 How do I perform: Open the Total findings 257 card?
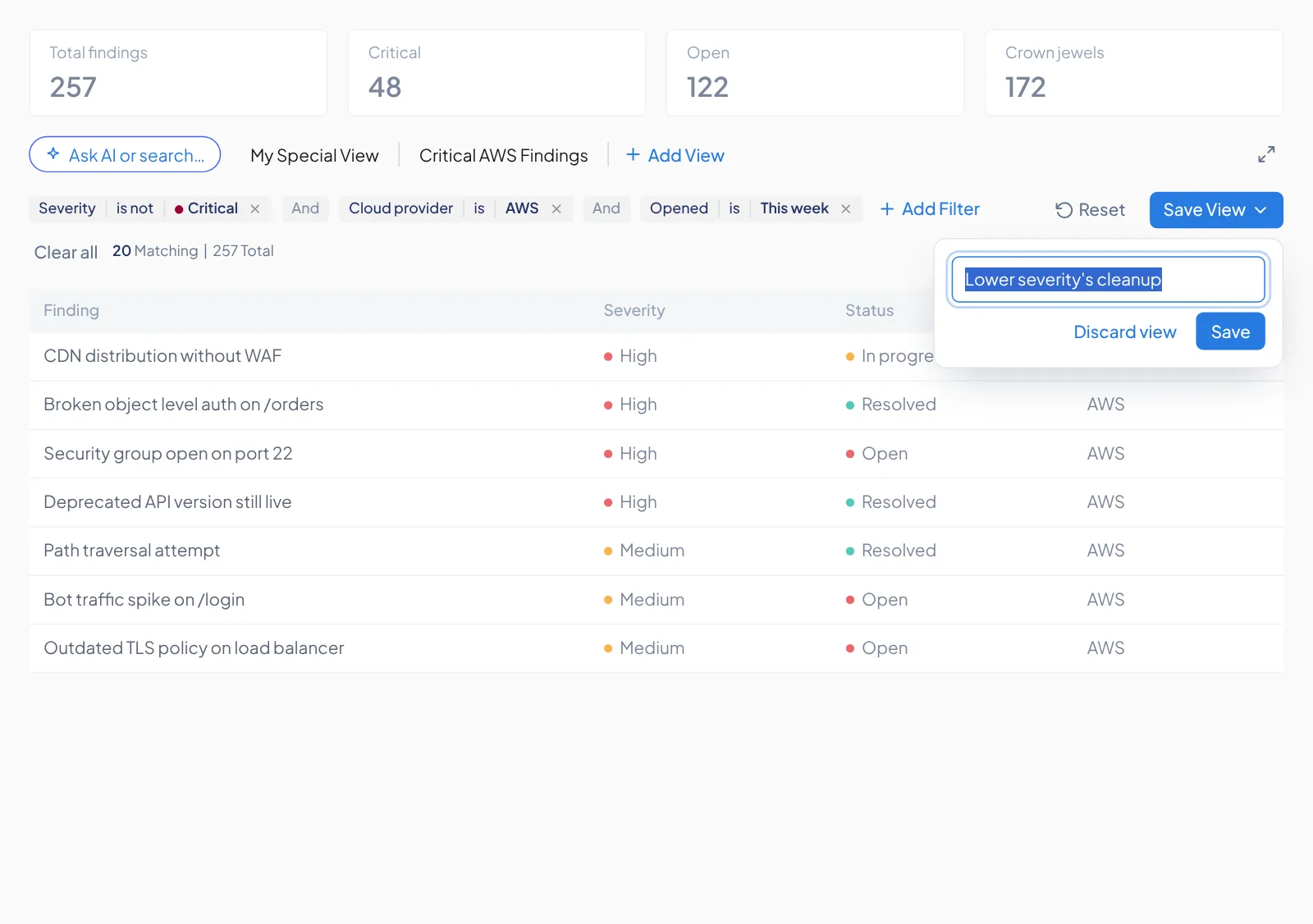point(178,73)
